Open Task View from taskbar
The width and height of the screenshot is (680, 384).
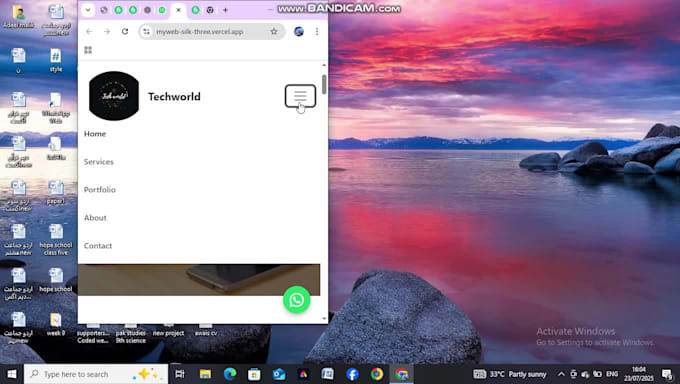[x=180, y=374]
